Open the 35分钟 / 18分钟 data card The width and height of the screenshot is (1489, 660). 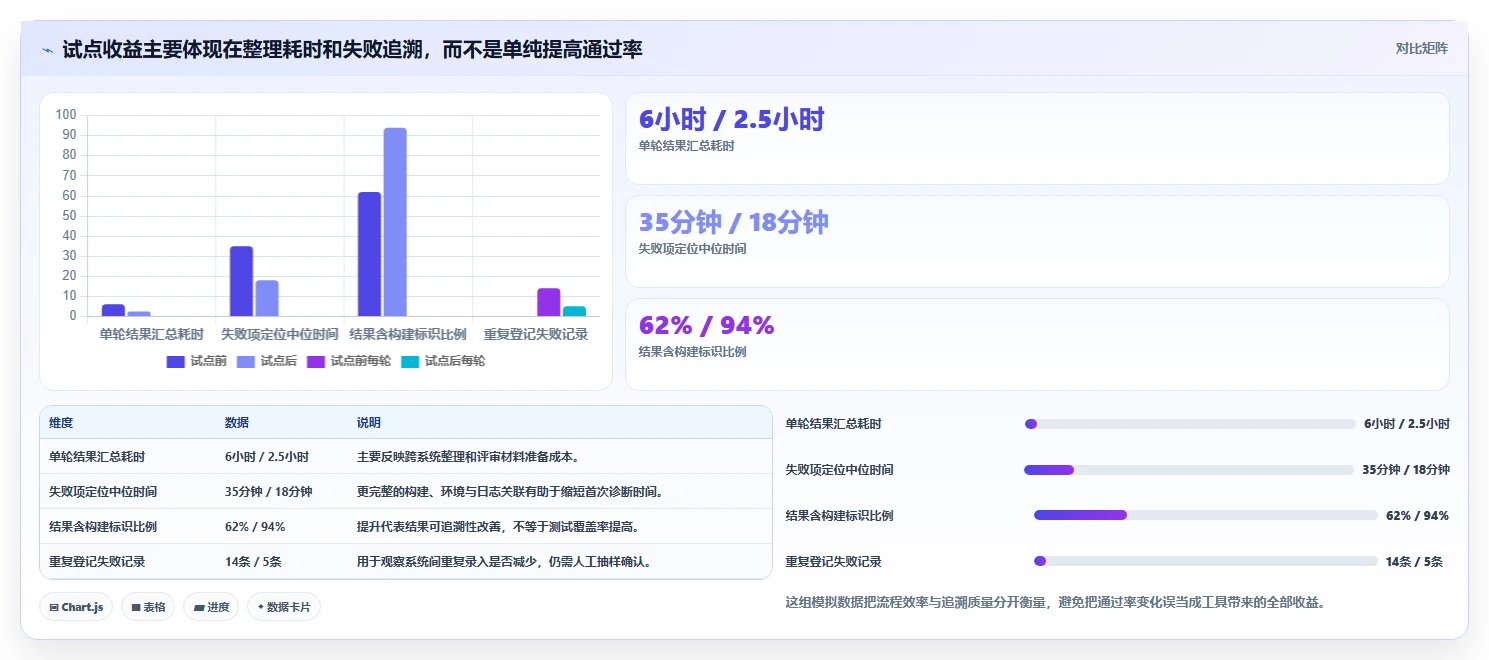point(1037,241)
